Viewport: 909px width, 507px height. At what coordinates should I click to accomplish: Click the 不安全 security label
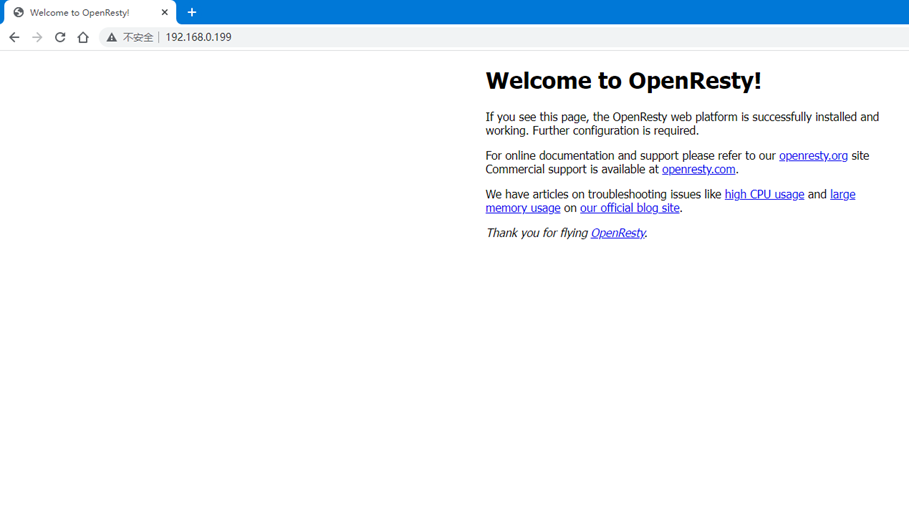[138, 37]
